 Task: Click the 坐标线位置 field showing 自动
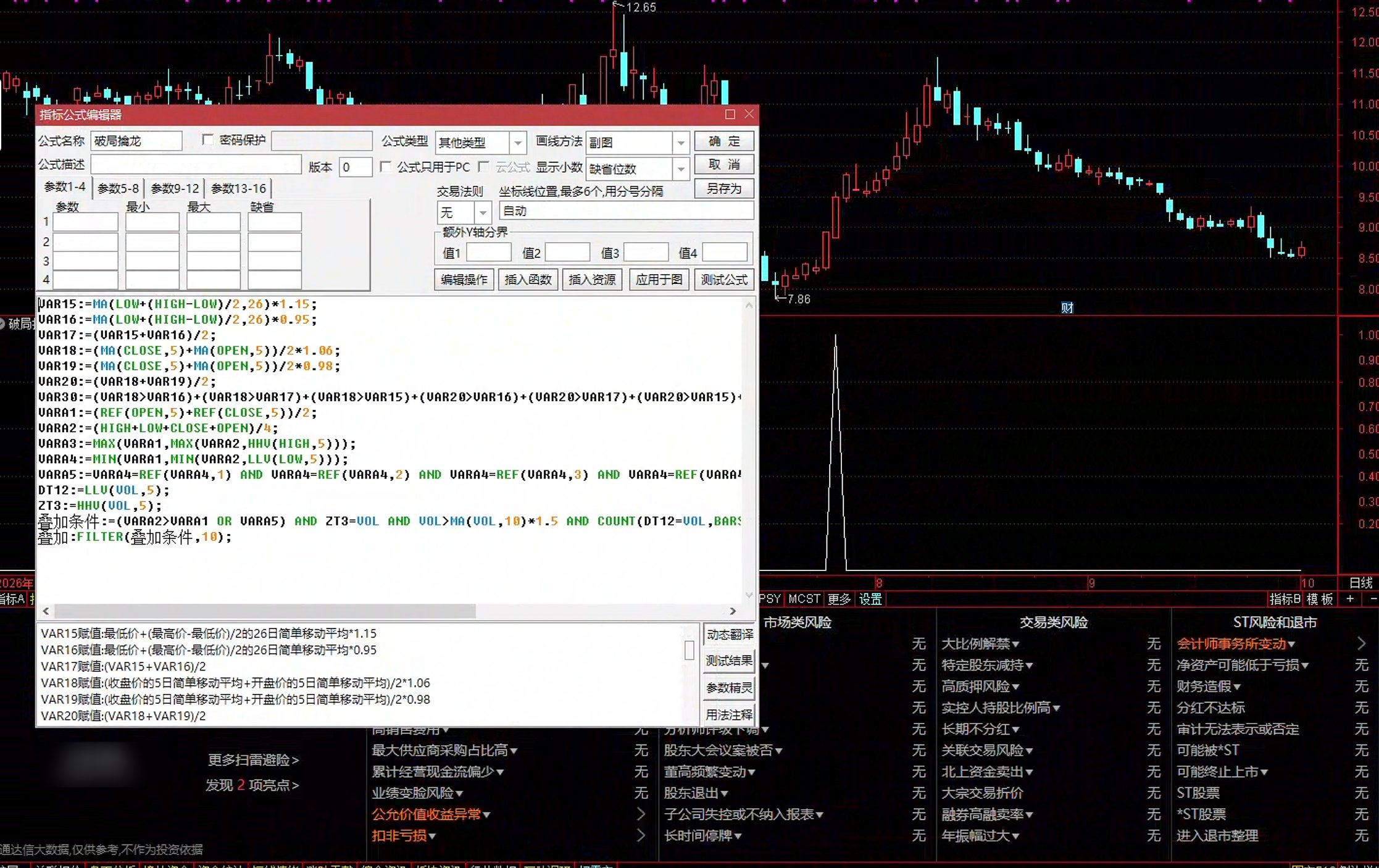pyautogui.click(x=626, y=211)
